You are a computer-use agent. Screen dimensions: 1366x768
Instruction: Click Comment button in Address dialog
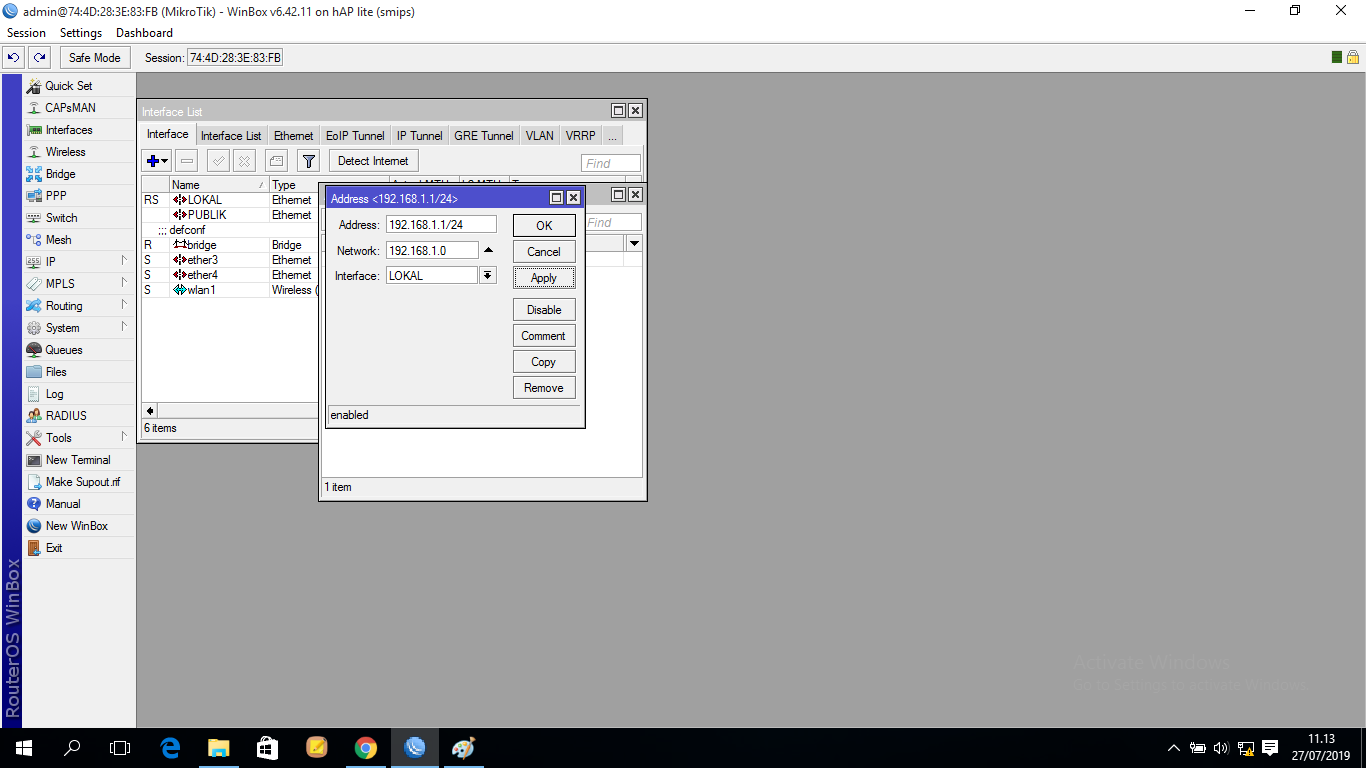point(544,336)
